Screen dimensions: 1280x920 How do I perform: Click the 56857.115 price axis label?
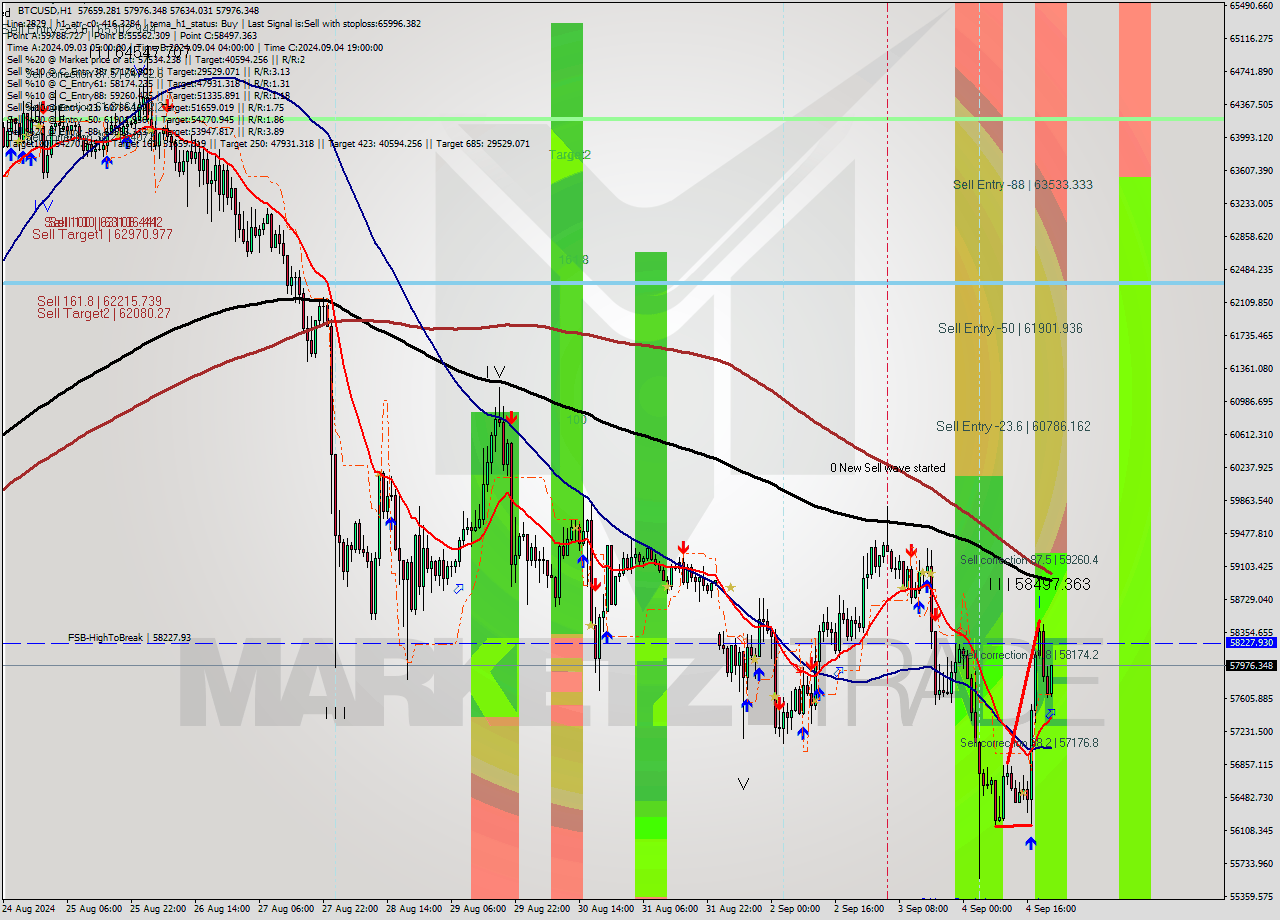tap(1251, 764)
